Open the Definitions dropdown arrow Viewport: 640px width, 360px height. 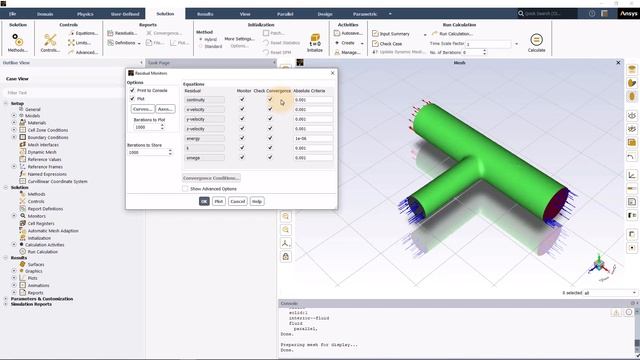139,43
